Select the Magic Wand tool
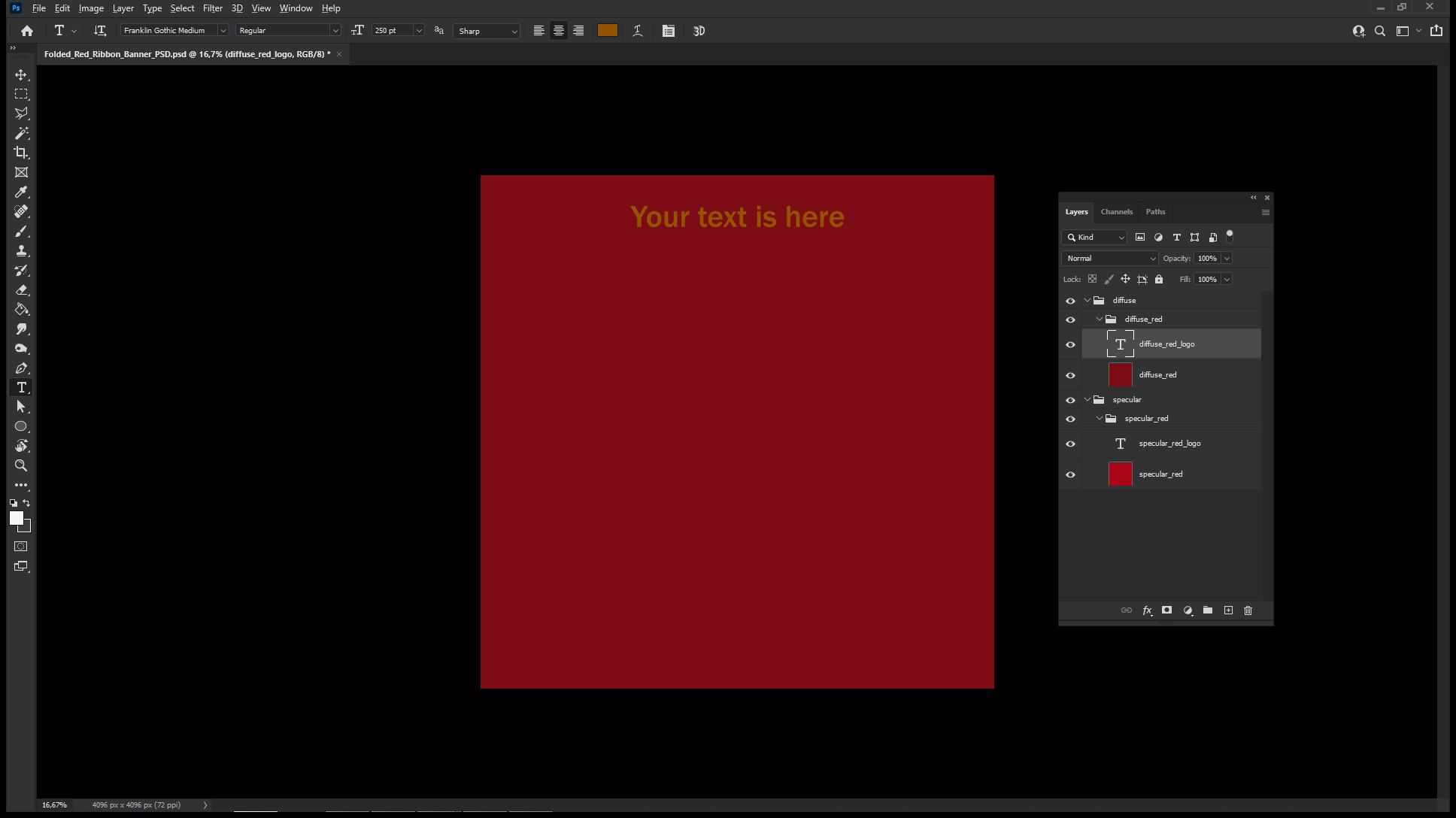Screen dimensions: 1456x818 click(21, 133)
